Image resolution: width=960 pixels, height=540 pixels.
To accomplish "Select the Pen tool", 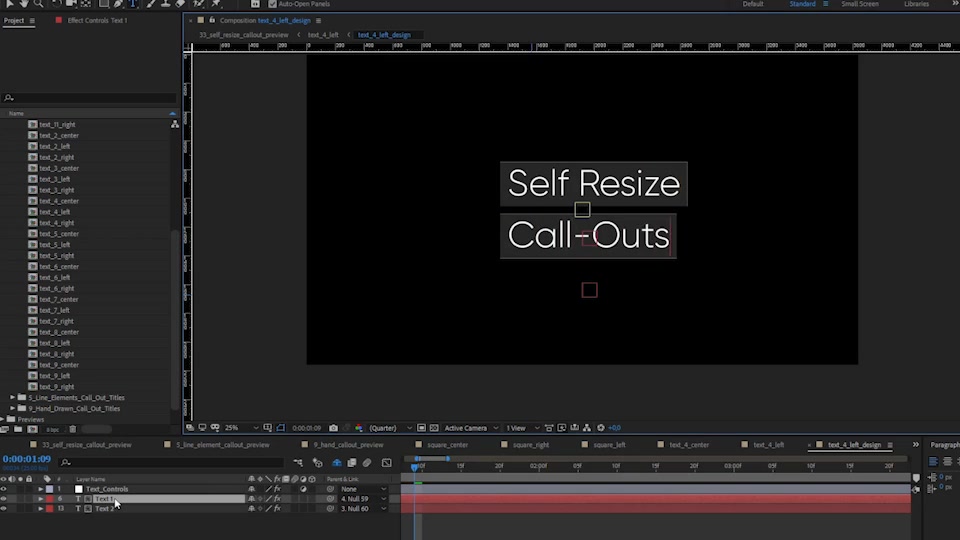I will pos(118,4).
